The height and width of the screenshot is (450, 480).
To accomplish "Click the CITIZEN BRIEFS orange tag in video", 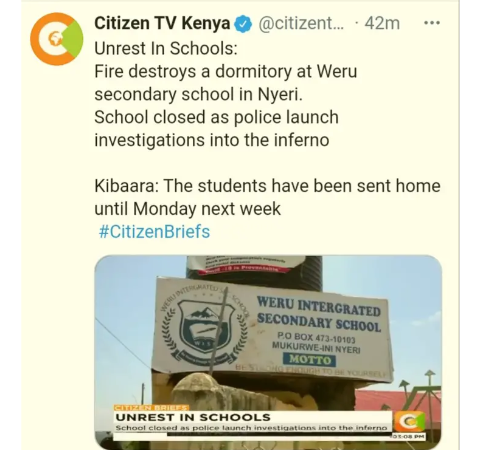I will (151, 408).
